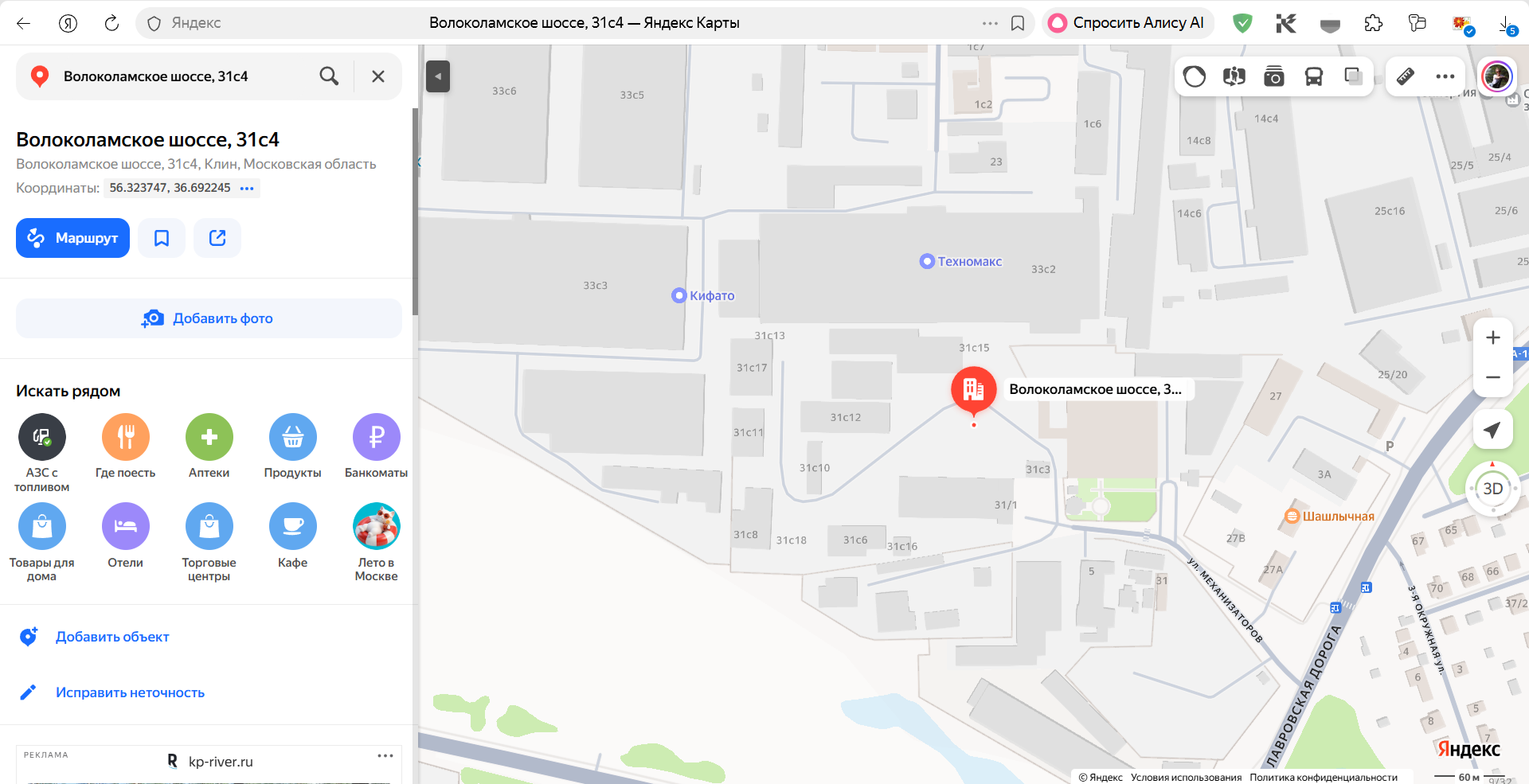Click the side panel vertical scrollbar

(x=415, y=211)
